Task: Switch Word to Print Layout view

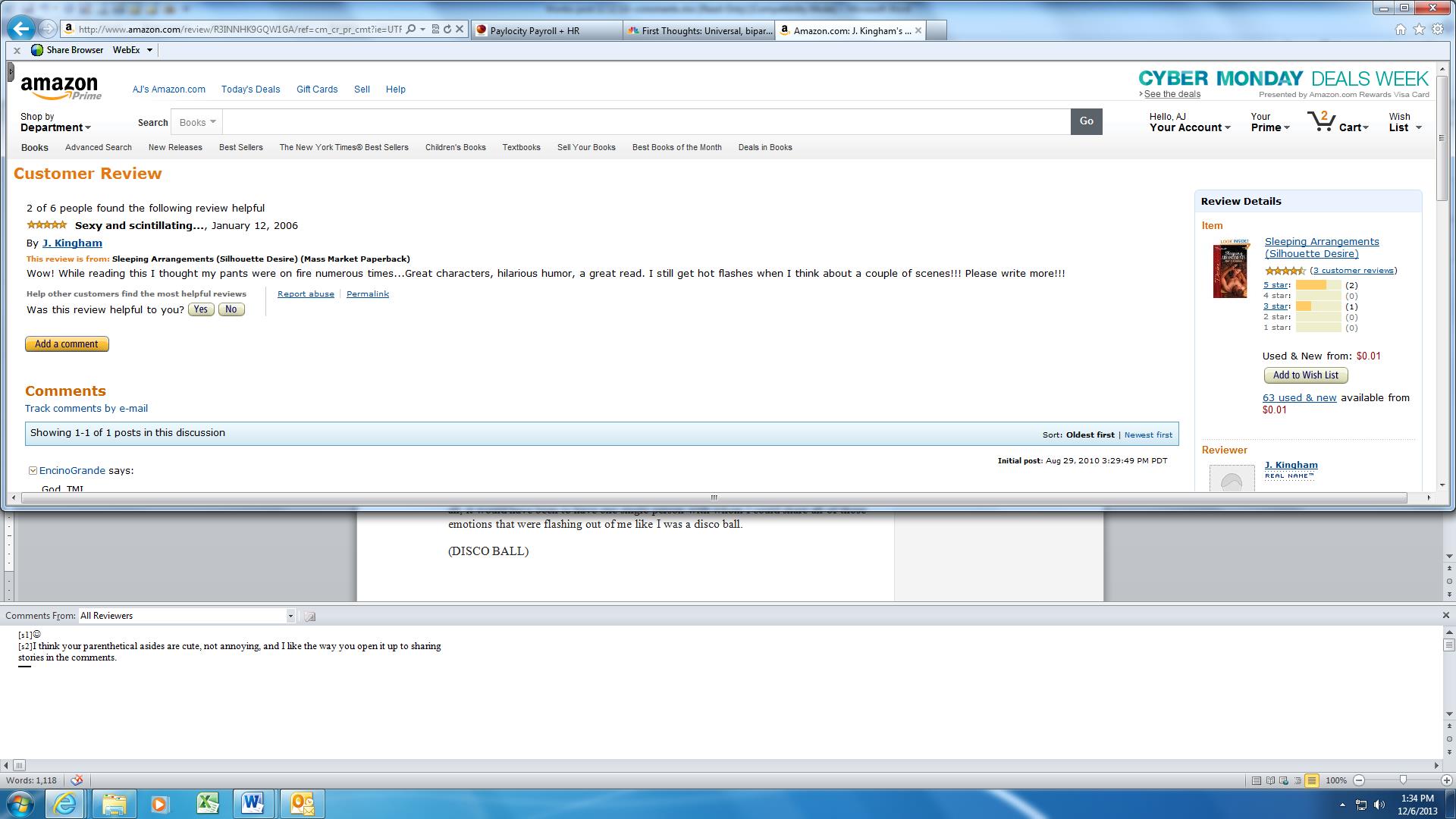Action: (x=1257, y=780)
